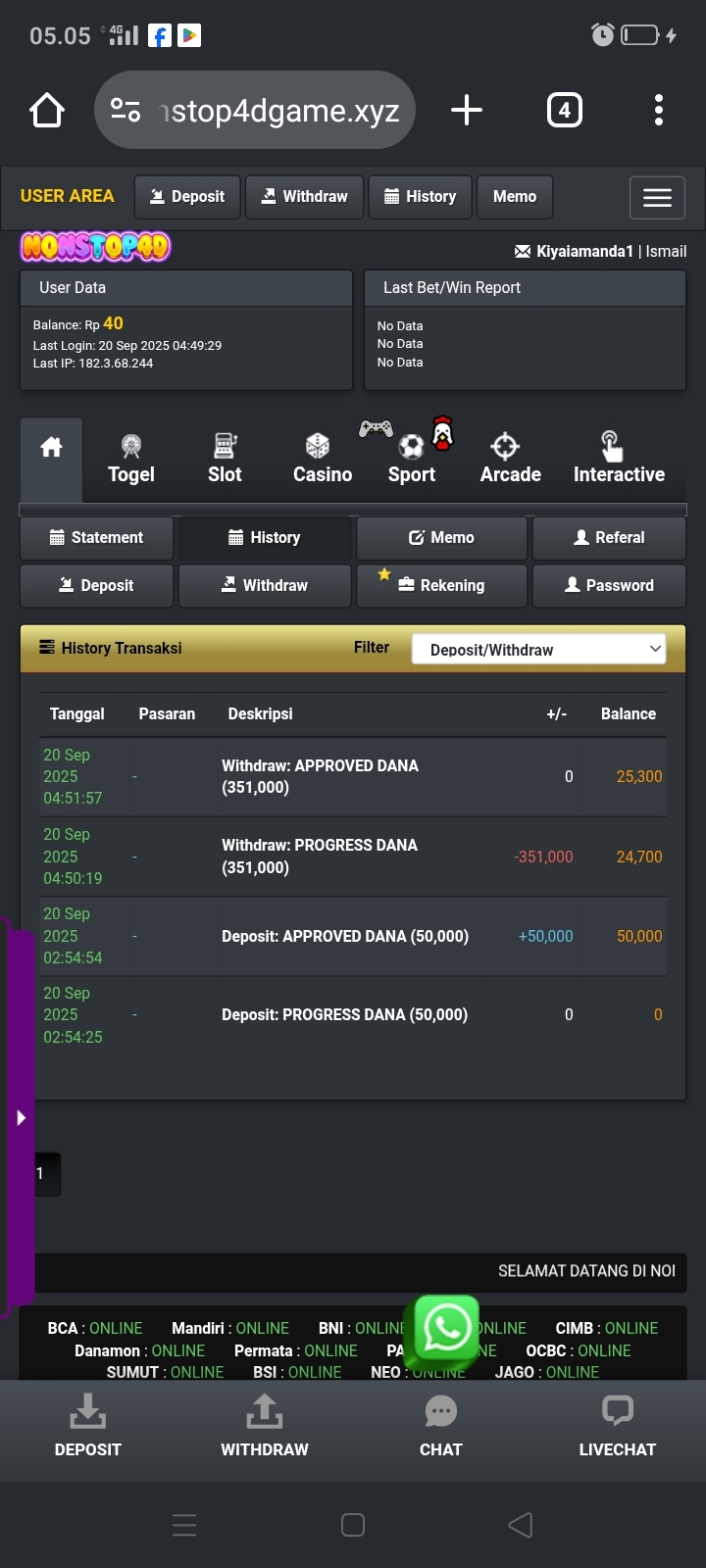Open the Casino category

click(x=323, y=460)
